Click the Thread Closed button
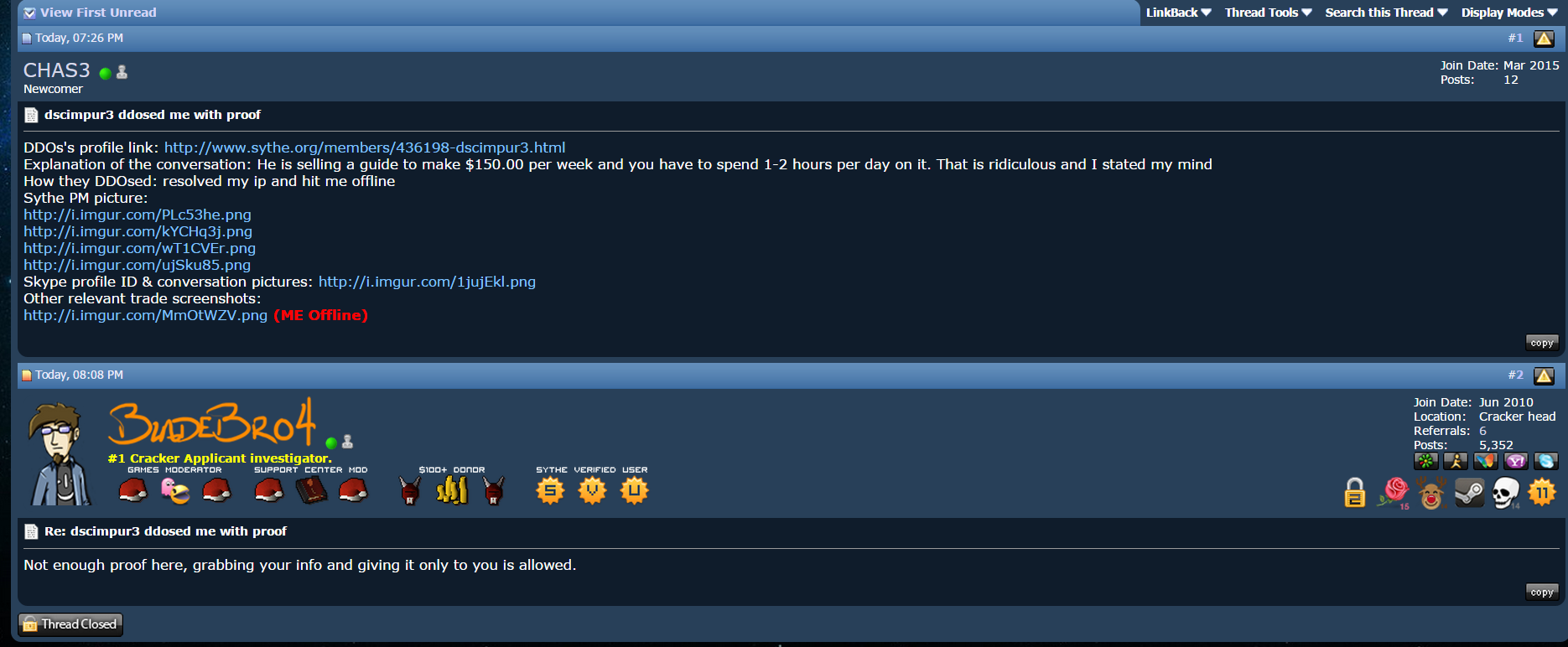The height and width of the screenshot is (647, 1568). (71, 624)
